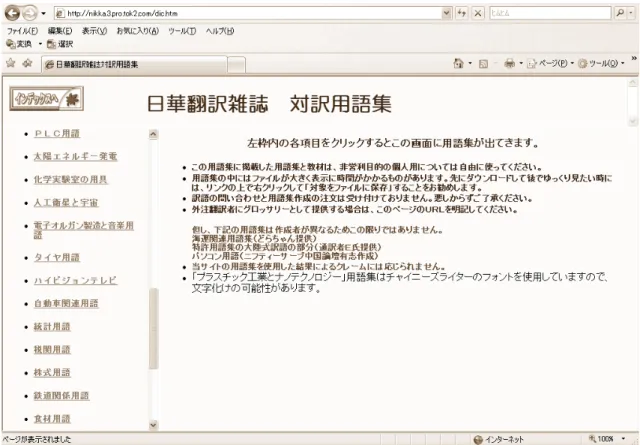Open the Home button dropdown arrow
640x445 pixels.
[x=470, y=63]
